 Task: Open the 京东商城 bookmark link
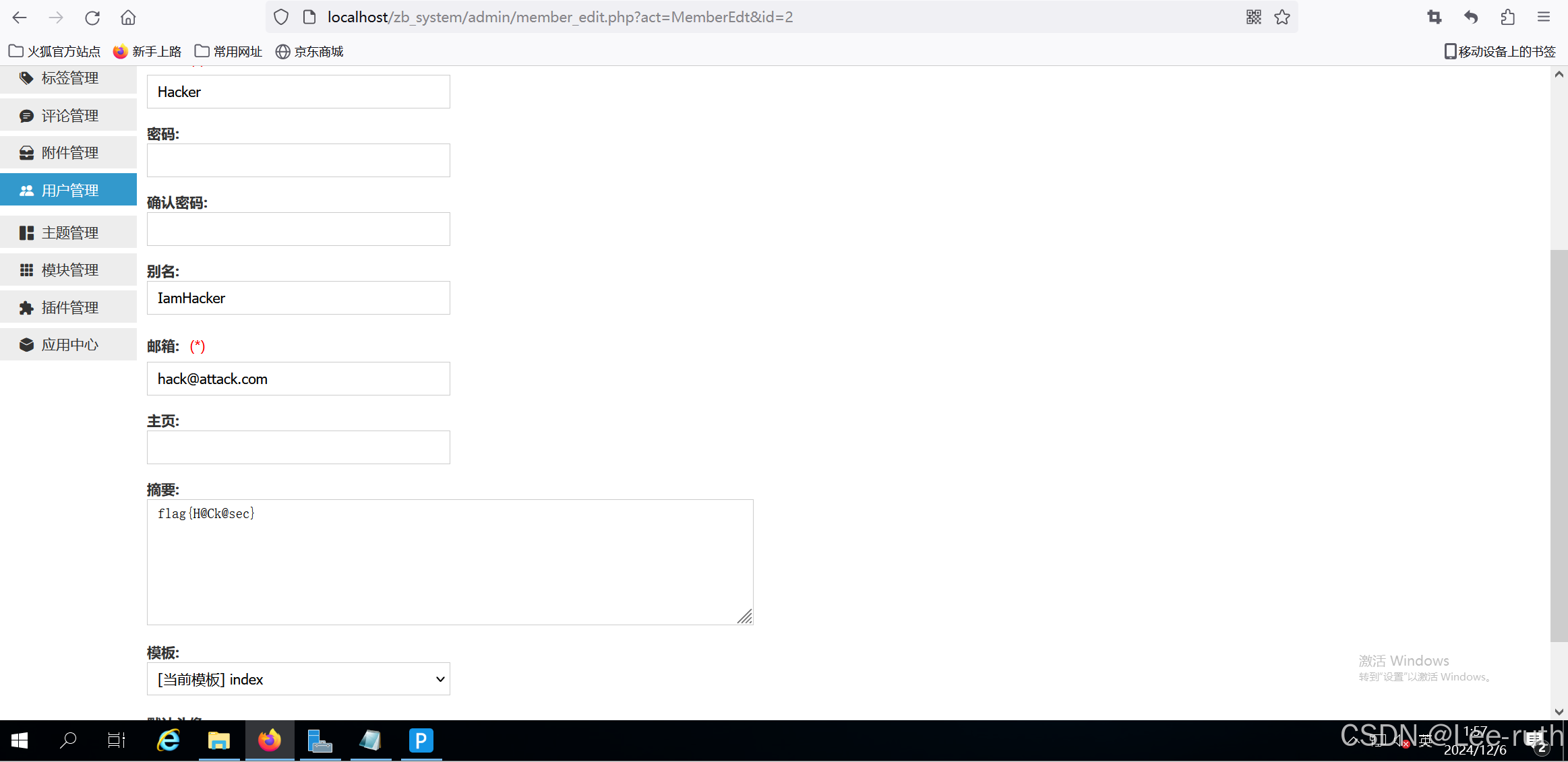pos(309,51)
